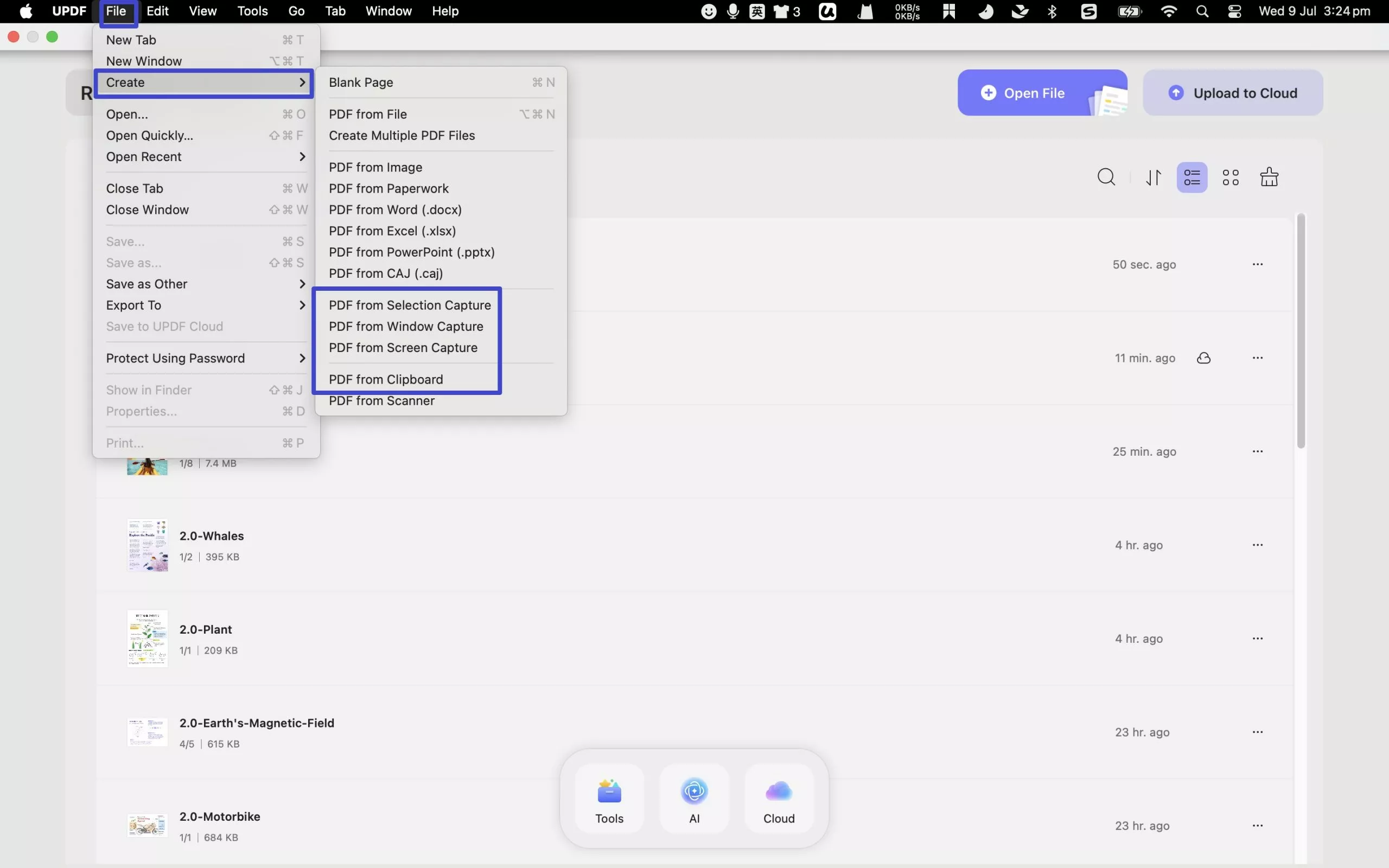Expand the Save as Other submenu
Image resolution: width=1389 pixels, height=868 pixels.
pos(206,284)
